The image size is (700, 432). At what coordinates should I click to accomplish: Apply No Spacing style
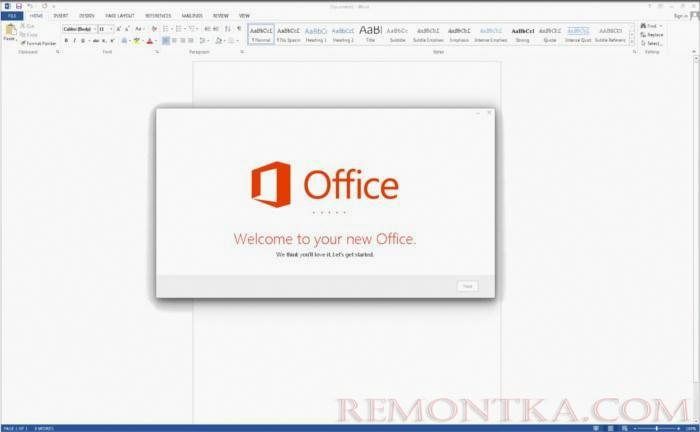(x=288, y=34)
